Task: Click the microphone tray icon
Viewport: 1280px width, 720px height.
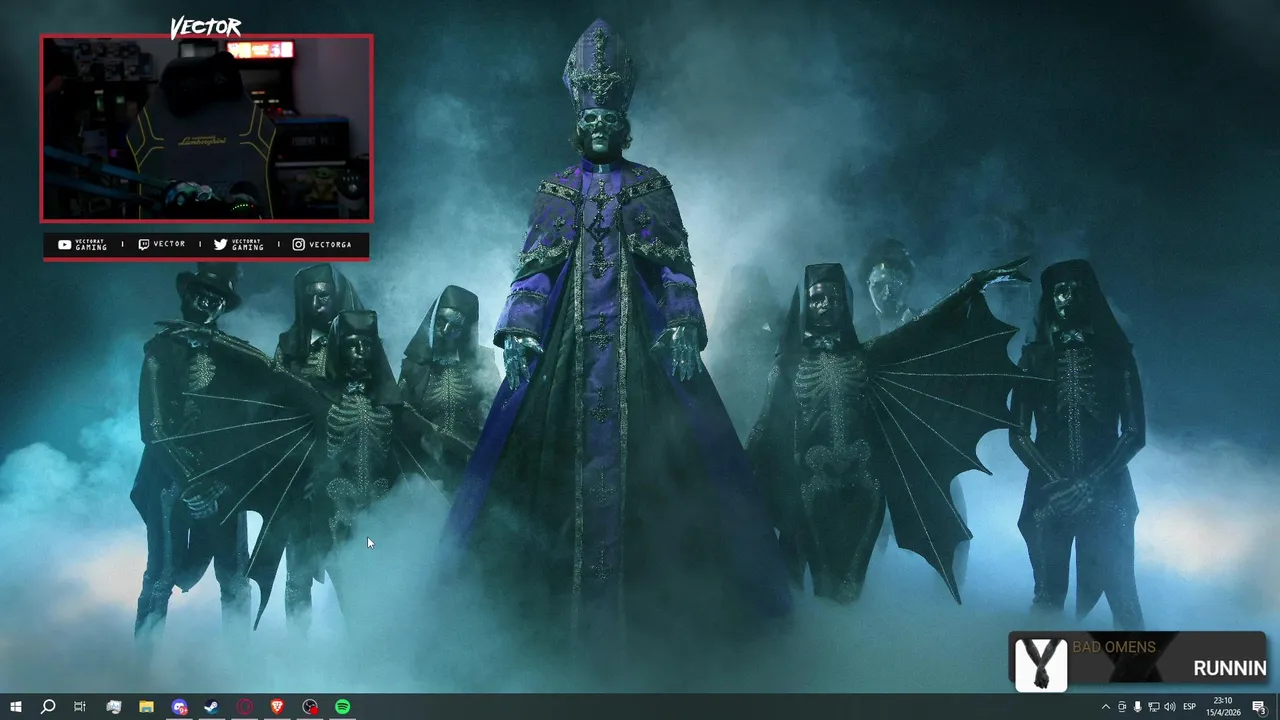Action: coord(1137,707)
